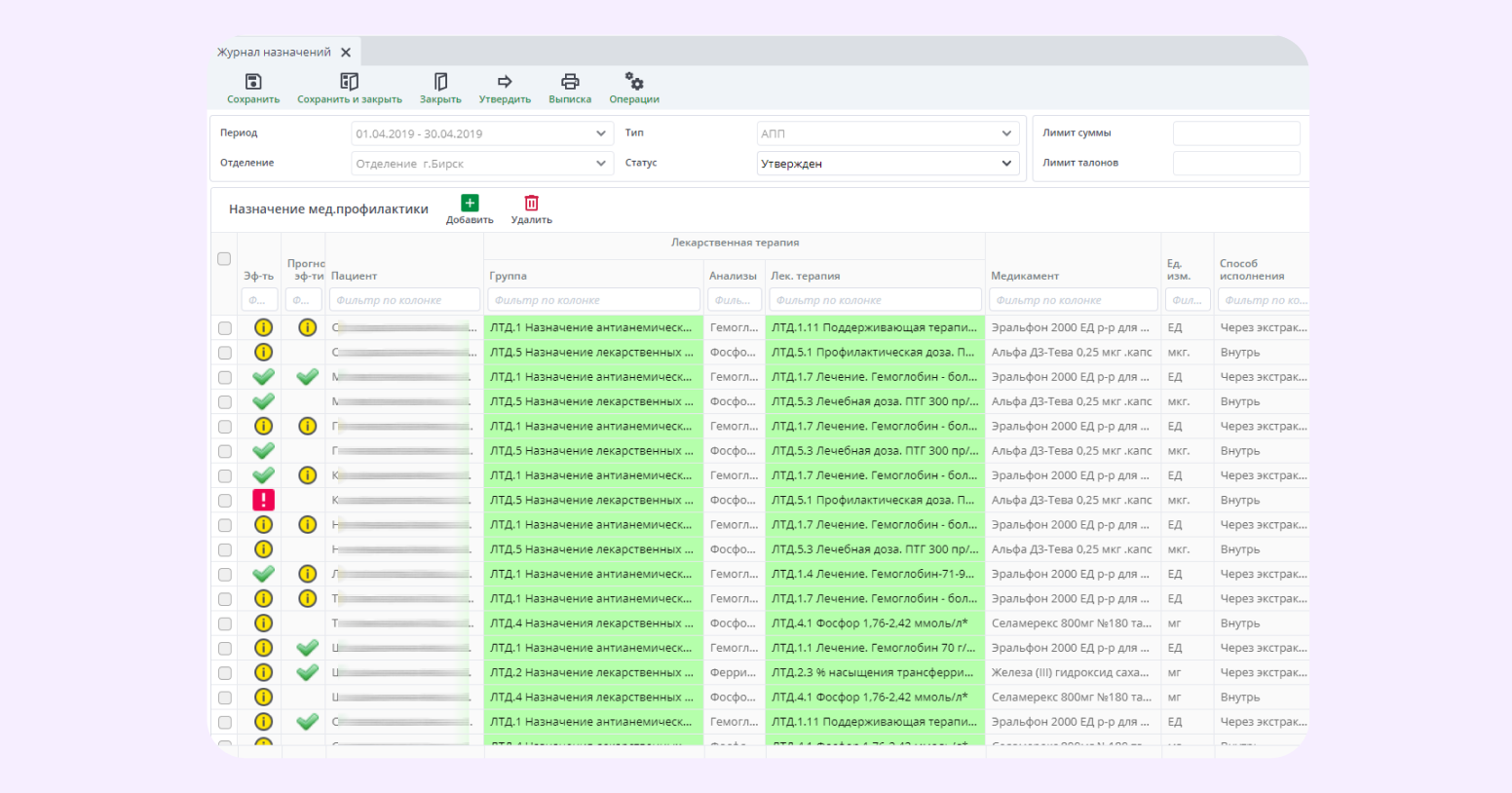This screenshot has height=793, width=1512.
Task: Focus the Эф-ть column filter field
Action: (x=259, y=300)
